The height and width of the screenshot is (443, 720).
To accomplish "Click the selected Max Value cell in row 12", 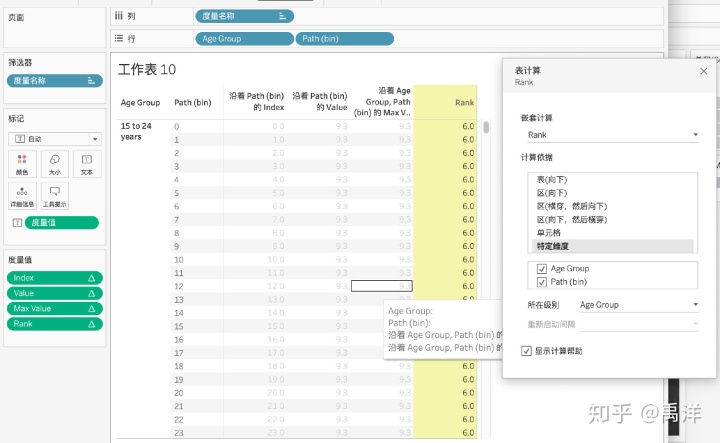I will (382, 286).
